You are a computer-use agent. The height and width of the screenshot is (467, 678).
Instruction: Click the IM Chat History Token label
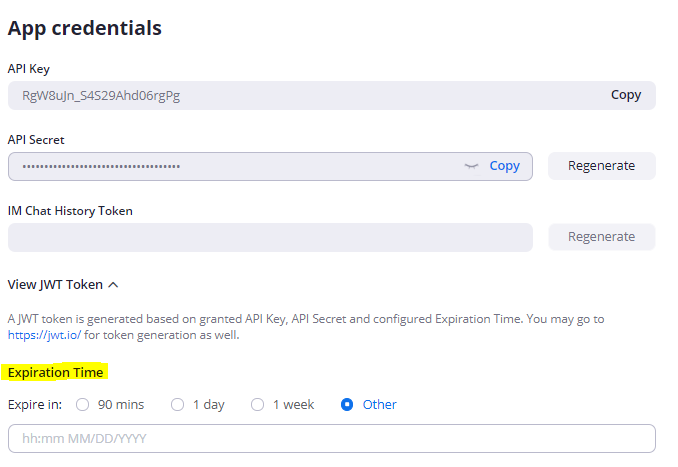click(70, 211)
